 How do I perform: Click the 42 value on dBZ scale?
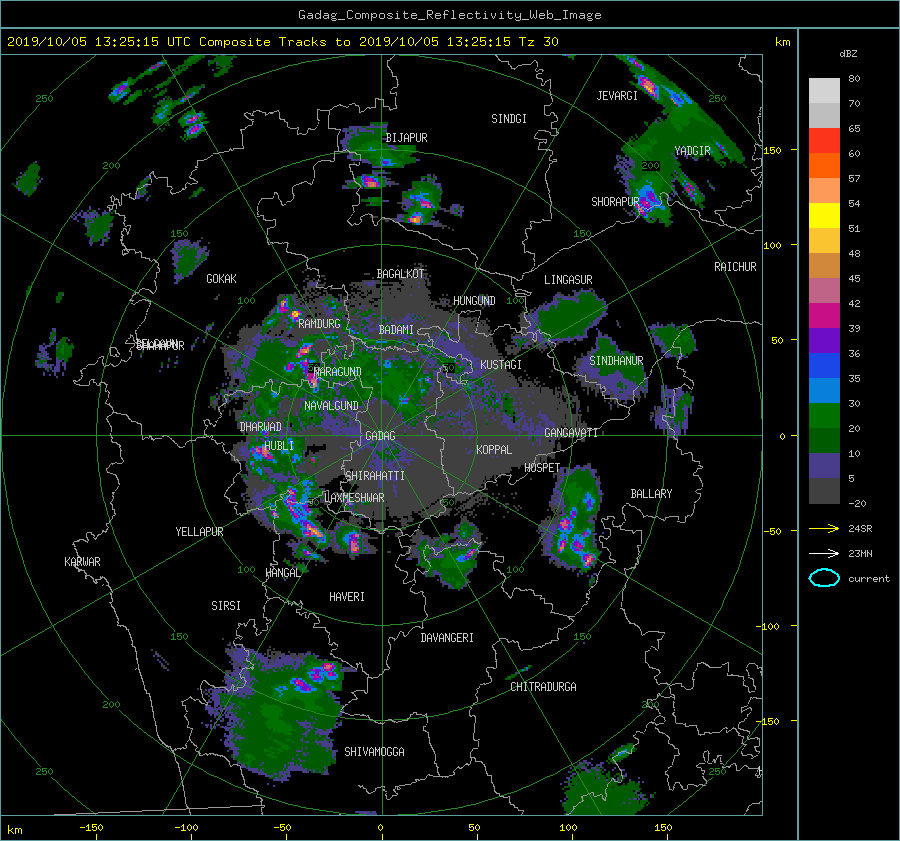[x=854, y=304]
